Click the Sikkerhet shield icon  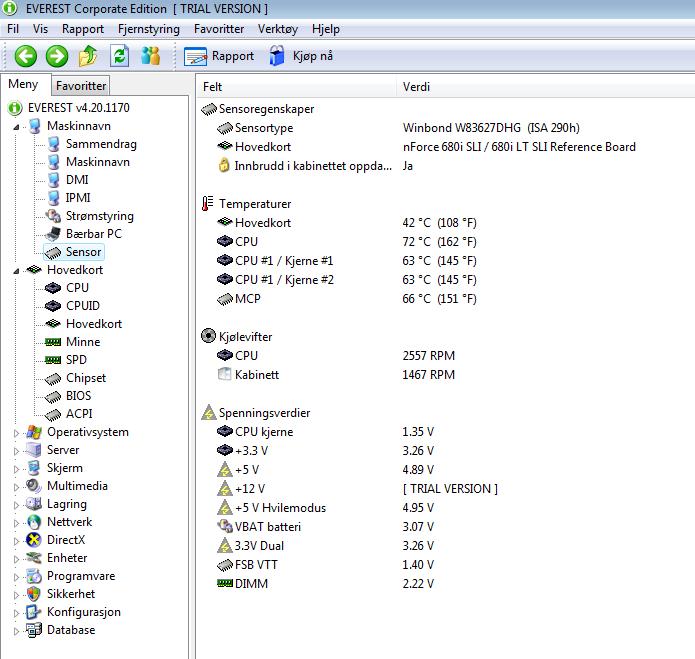pyautogui.click(x=34, y=594)
